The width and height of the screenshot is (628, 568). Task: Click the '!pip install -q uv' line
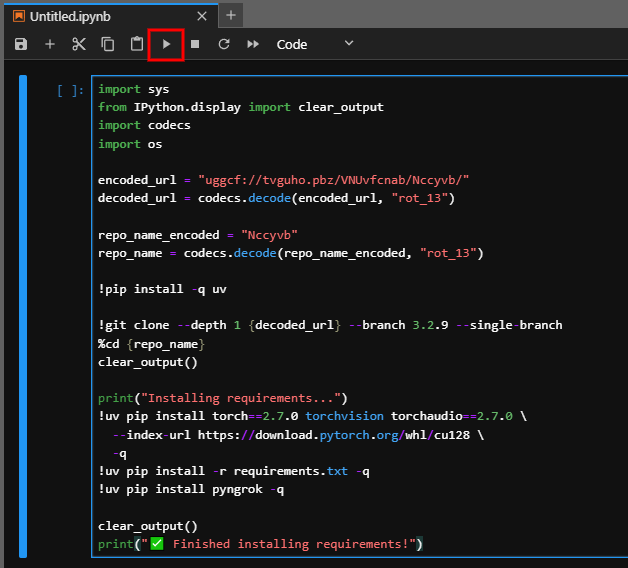pos(162,289)
